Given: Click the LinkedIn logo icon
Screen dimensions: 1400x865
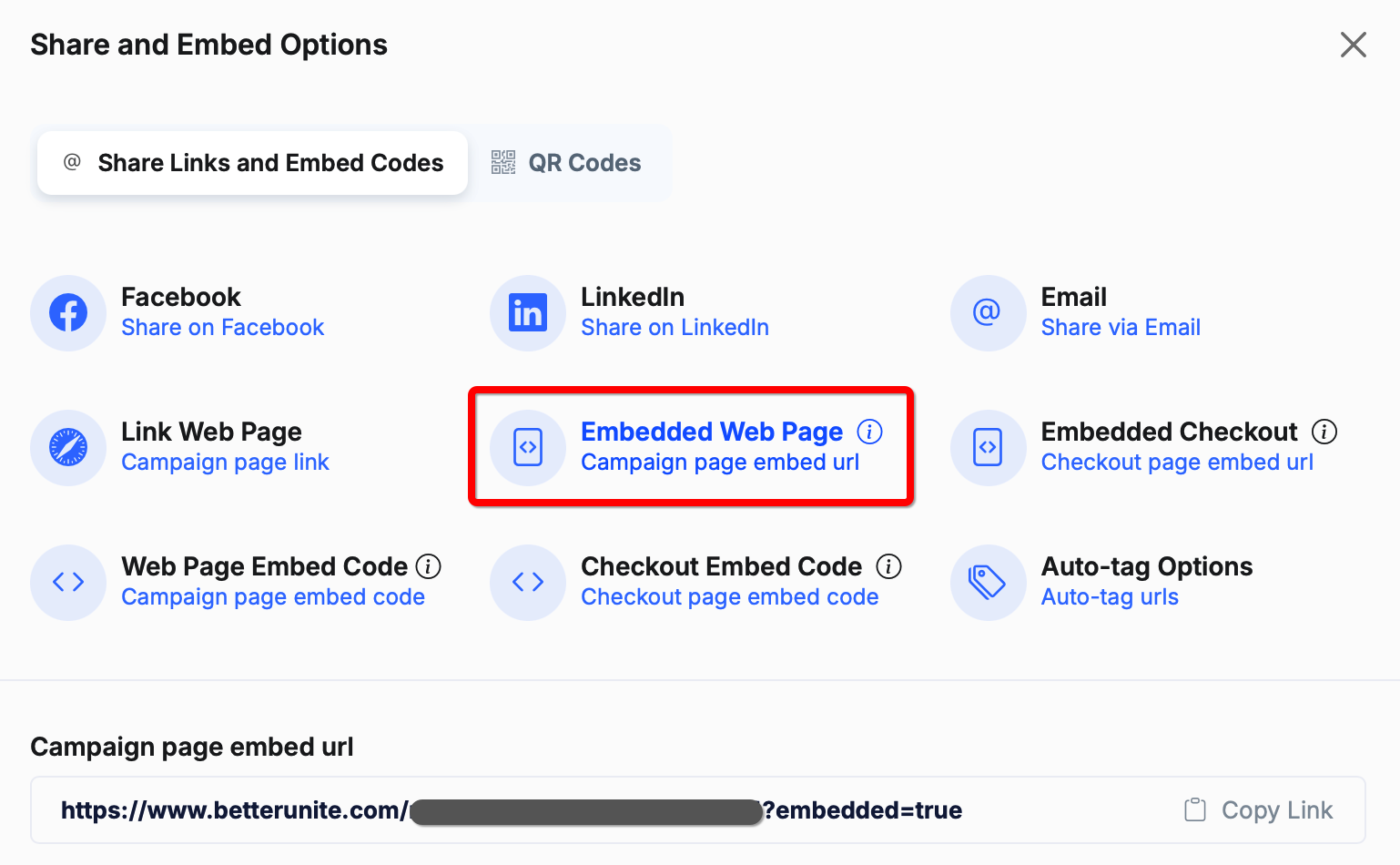Looking at the screenshot, I should coord(528,312).
